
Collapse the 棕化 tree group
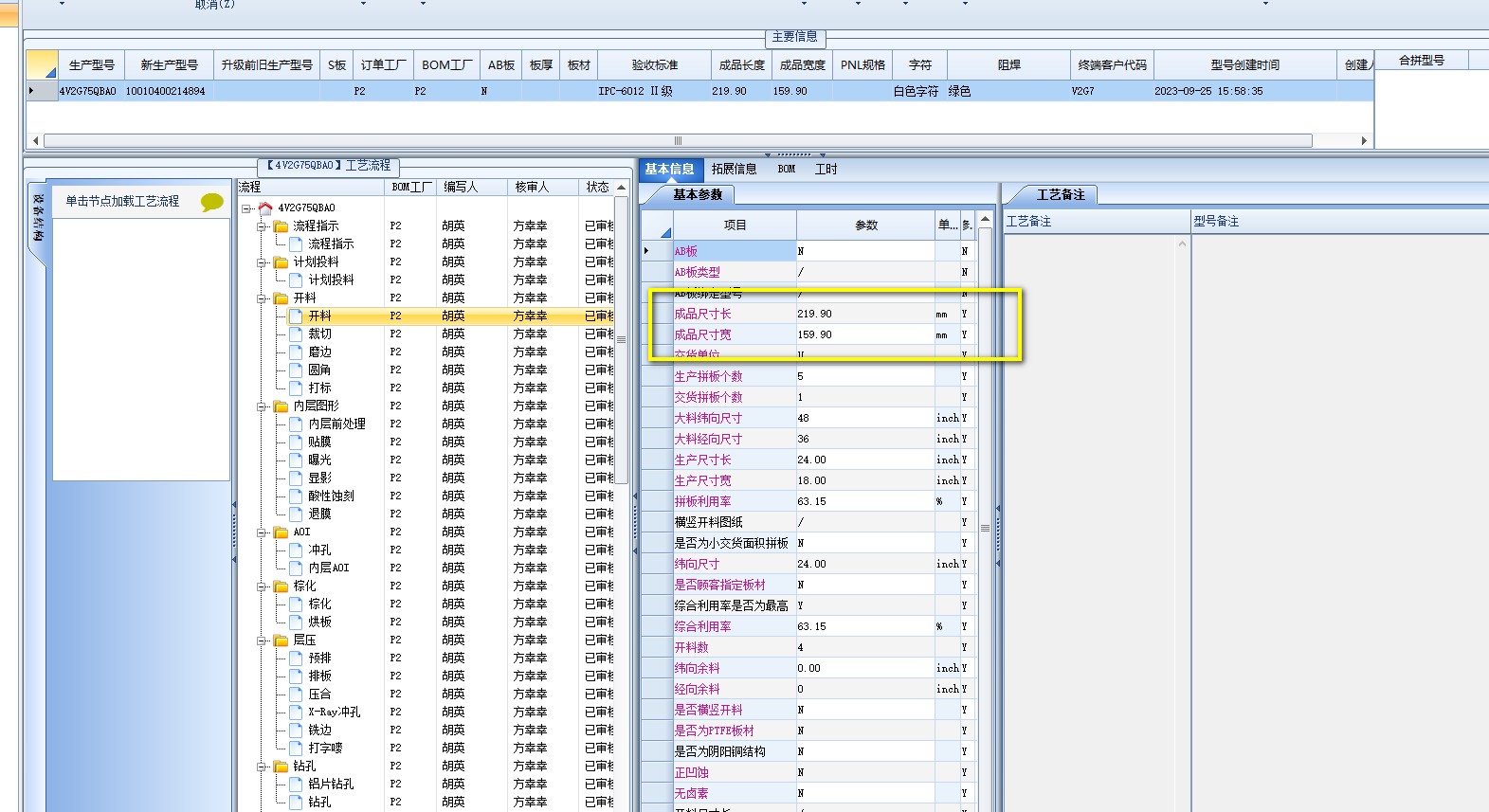pyautogui.click(x=262, y=586)
